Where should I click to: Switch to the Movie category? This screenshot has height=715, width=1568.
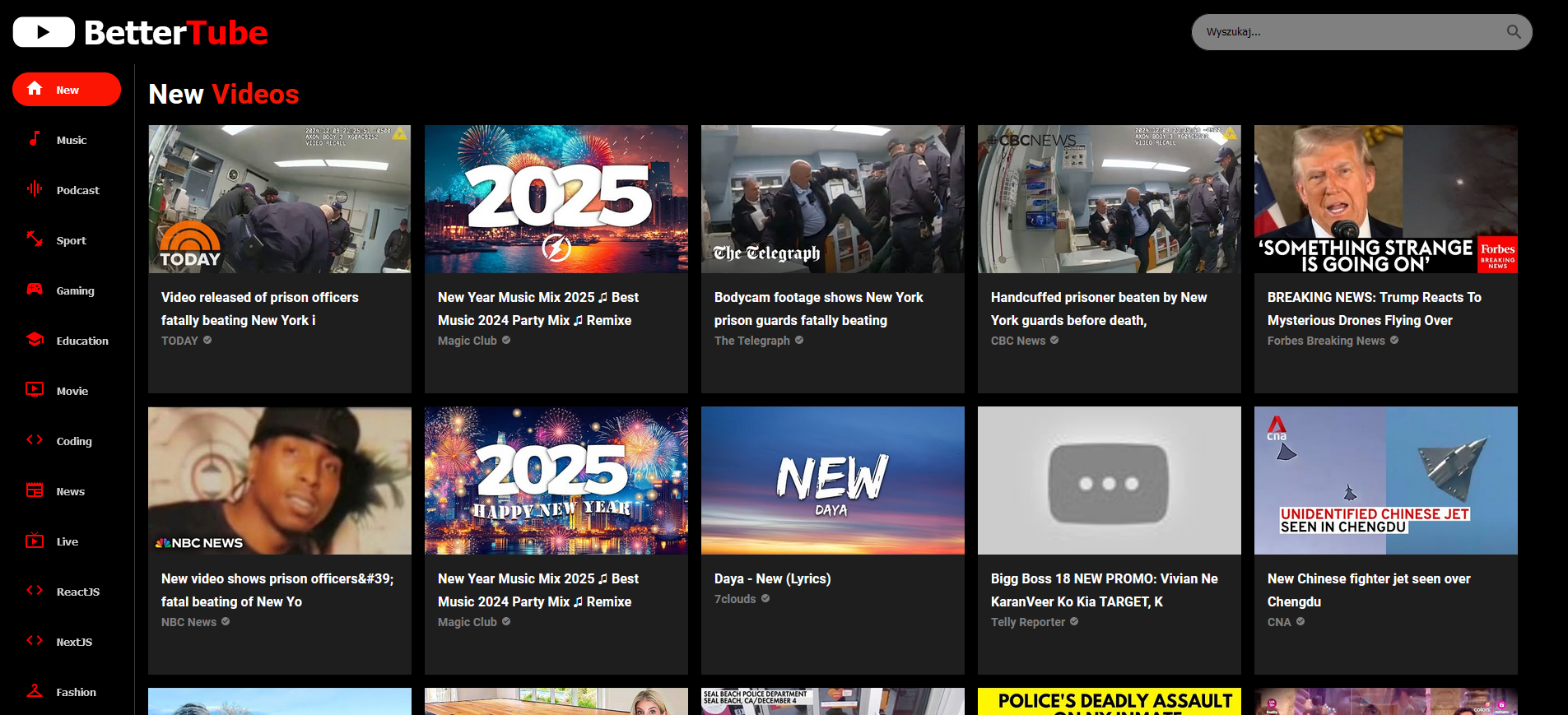coord(72,391)
